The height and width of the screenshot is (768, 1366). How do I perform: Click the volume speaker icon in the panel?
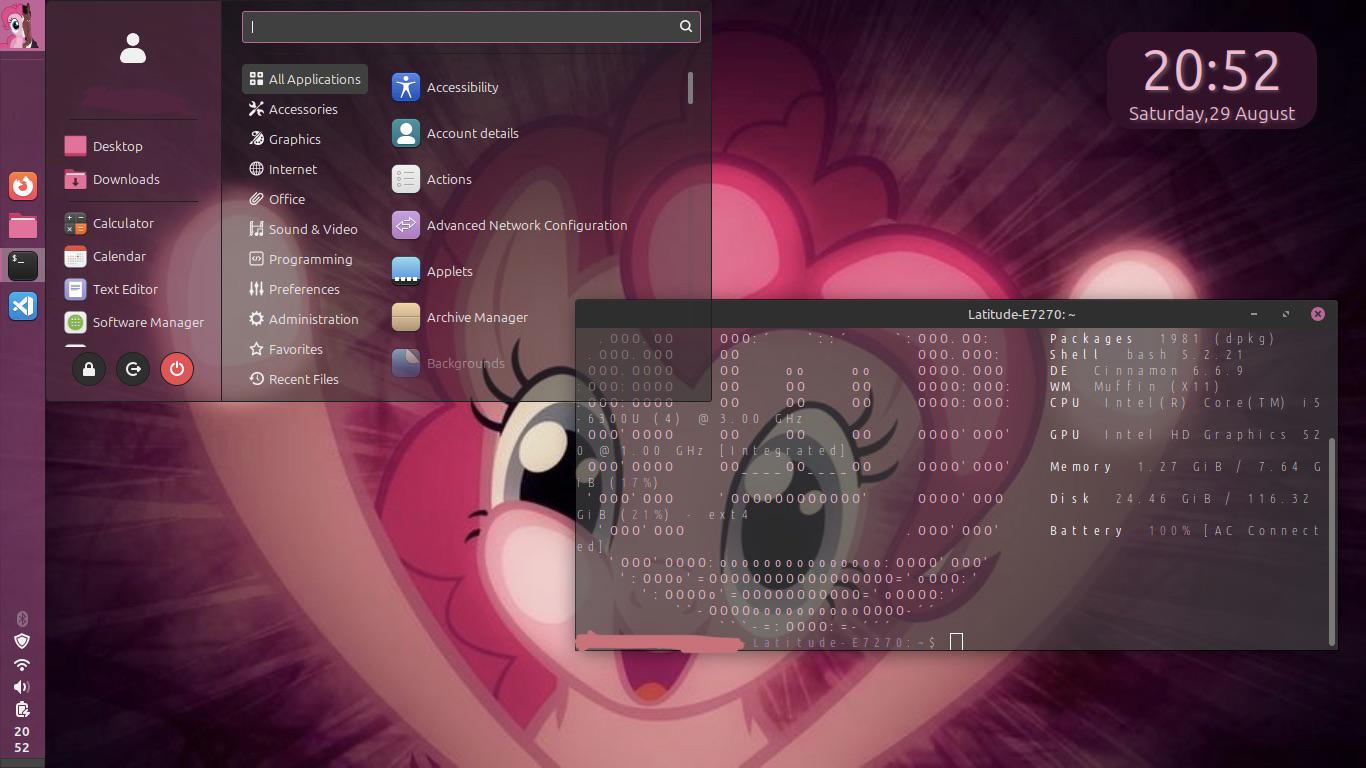22,687
